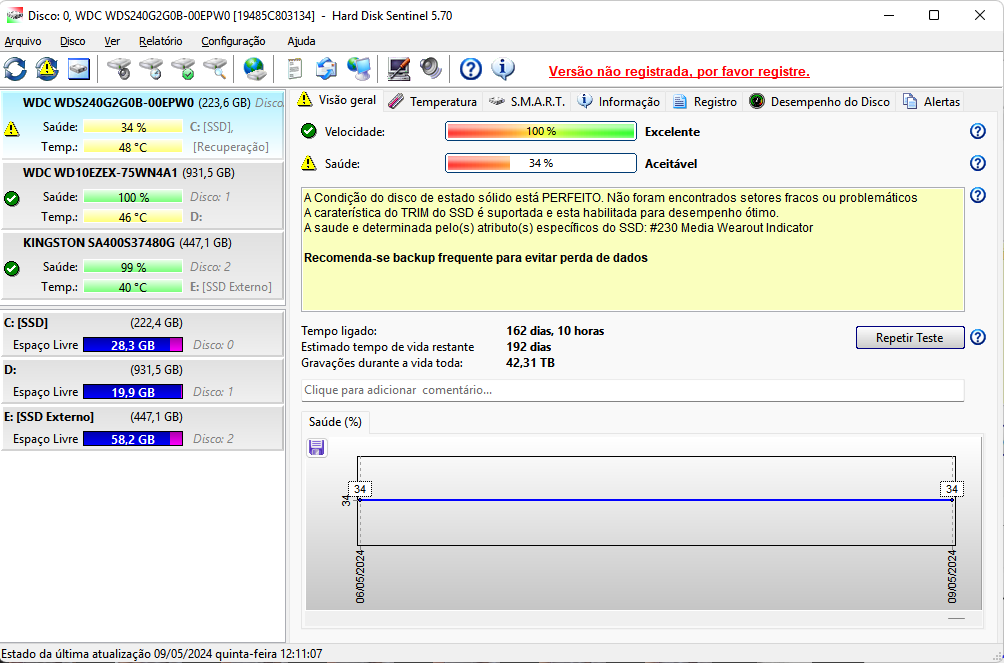1004x663 pixels.
Task: Click the notepad document toolbar icon
Action: (x=295, y=69)
